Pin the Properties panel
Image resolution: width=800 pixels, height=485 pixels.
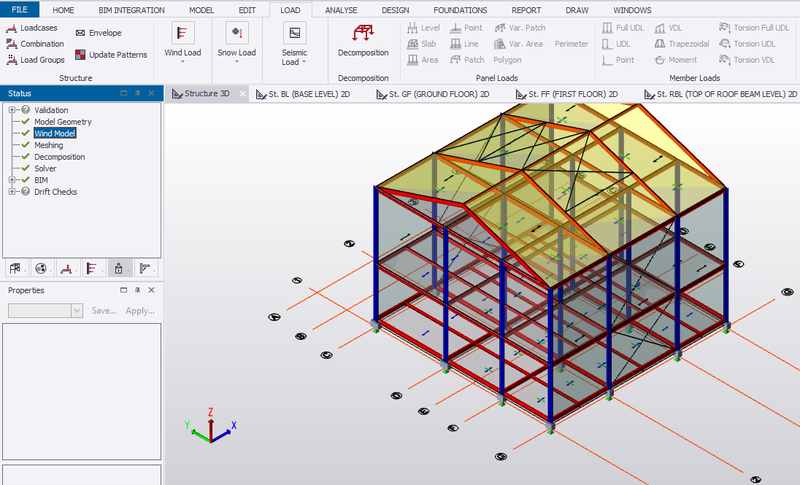click(137, 290)
